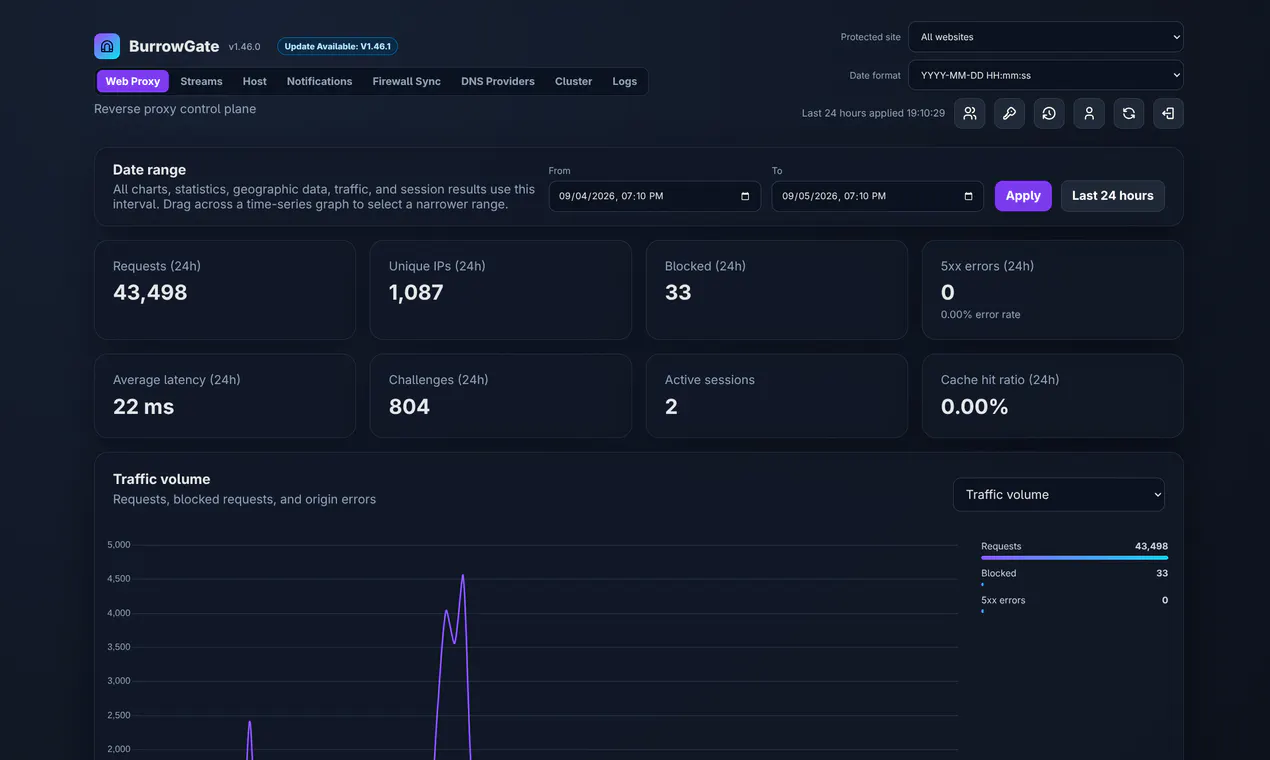This screenshot has height=760, width=1270.
Task: Open the Date format dropdown
Action: (x=1046, y=75)
